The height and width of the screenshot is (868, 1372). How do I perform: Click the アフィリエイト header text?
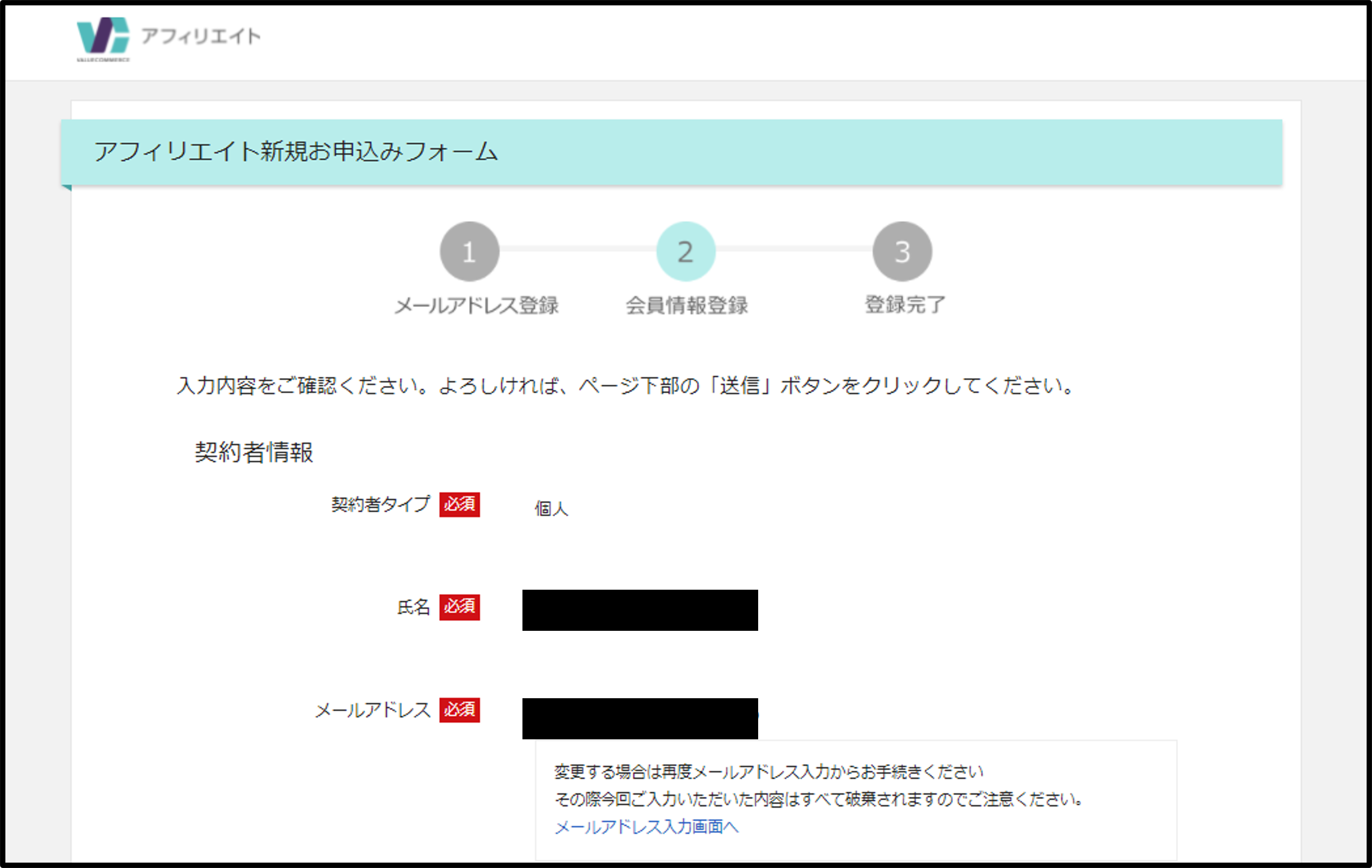201,37
